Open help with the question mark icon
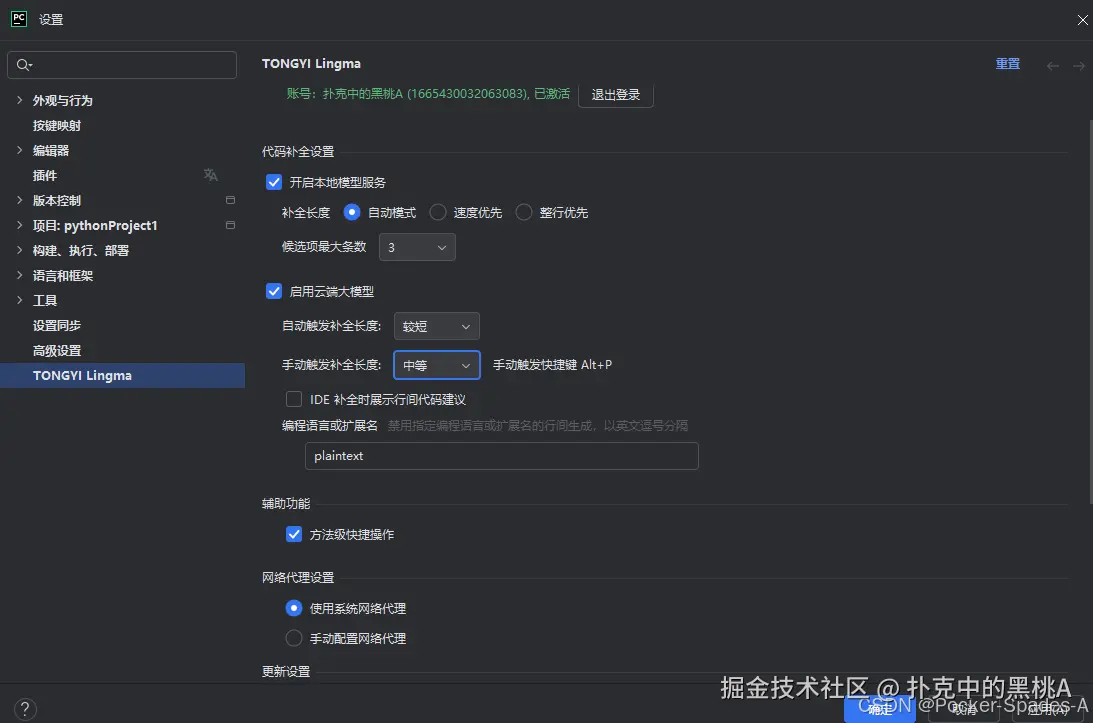1093x723 pixels. tap(24, 709)
